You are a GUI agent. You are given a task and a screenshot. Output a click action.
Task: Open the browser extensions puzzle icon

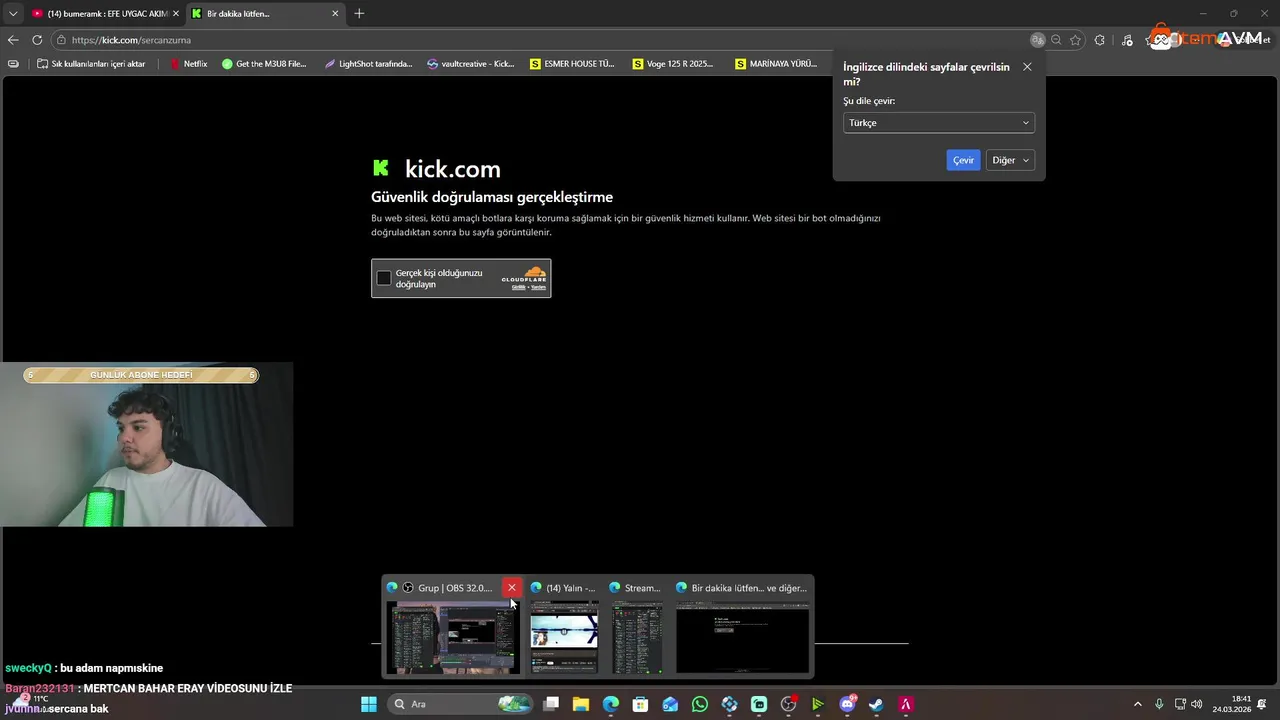pos(1100,40)
